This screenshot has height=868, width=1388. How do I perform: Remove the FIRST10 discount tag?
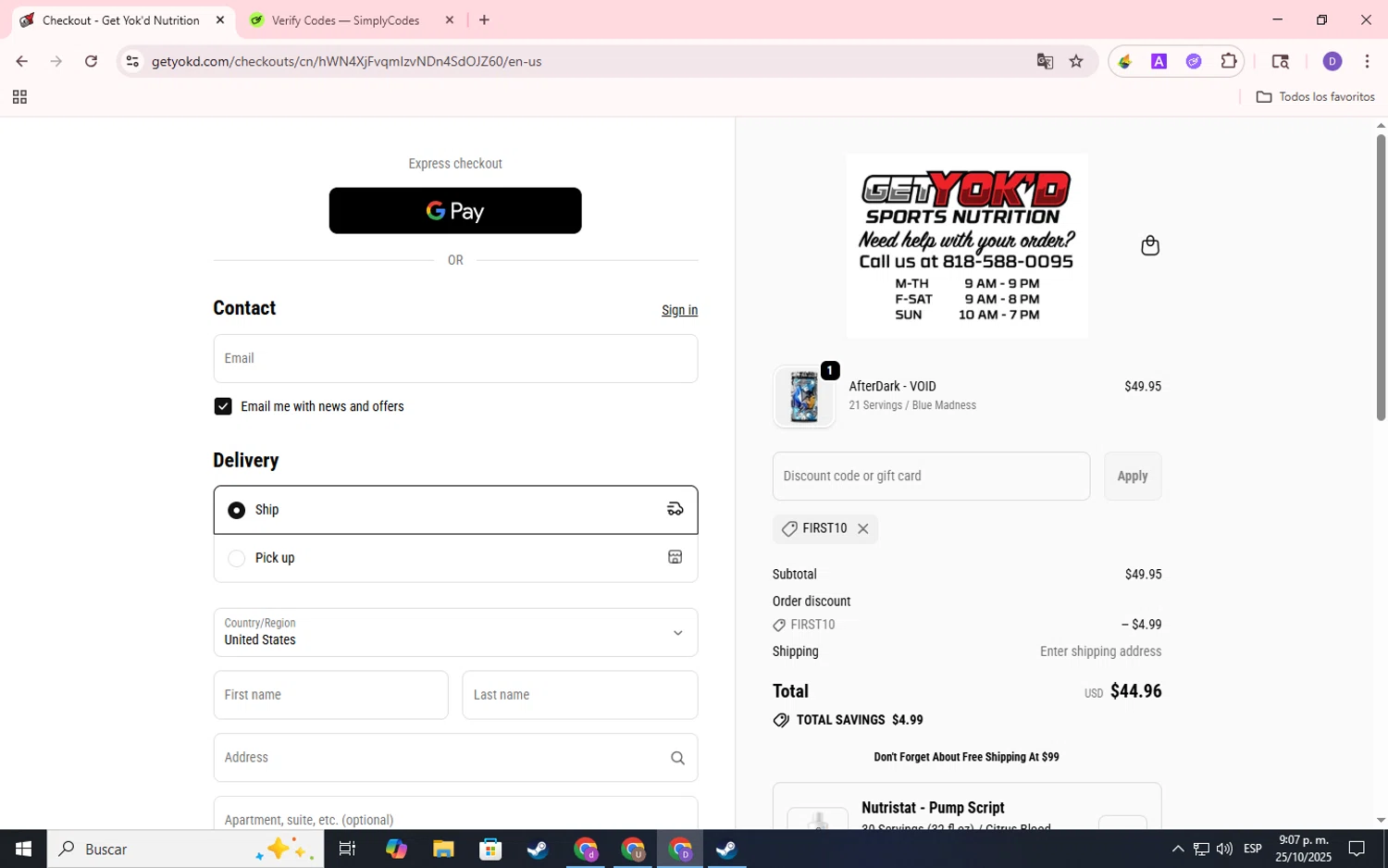(862, 528)
